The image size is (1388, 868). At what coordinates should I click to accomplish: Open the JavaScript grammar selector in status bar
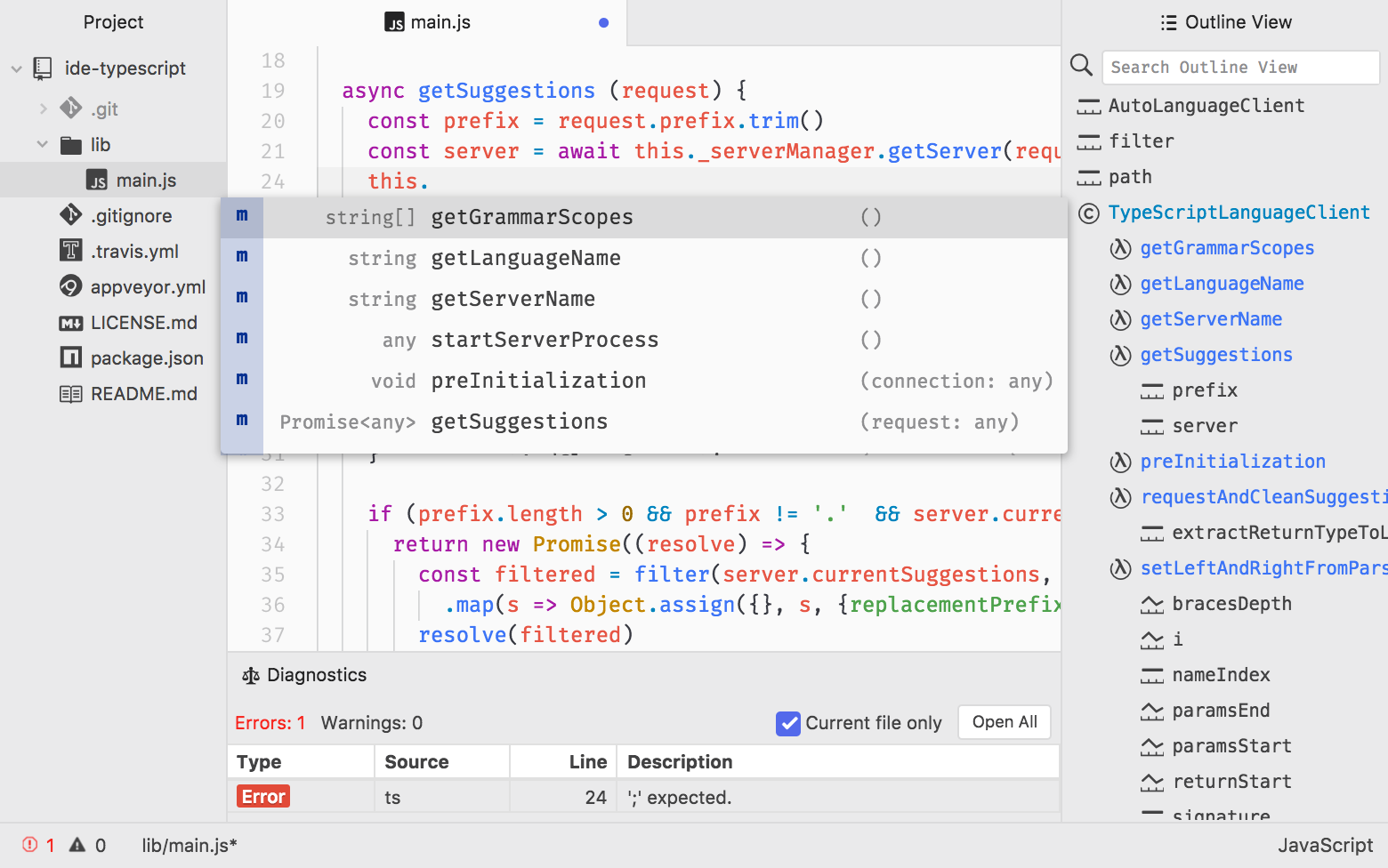pos(1326,844)
